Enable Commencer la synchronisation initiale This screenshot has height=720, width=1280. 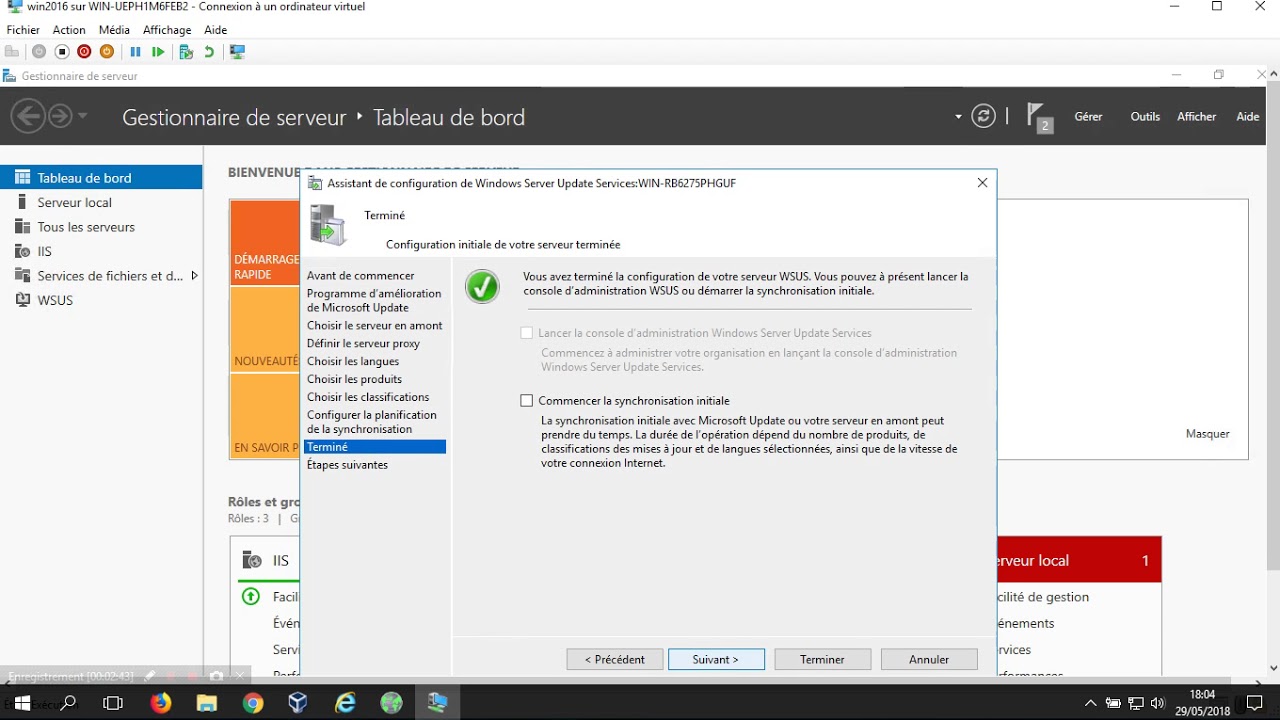point(527,401)
